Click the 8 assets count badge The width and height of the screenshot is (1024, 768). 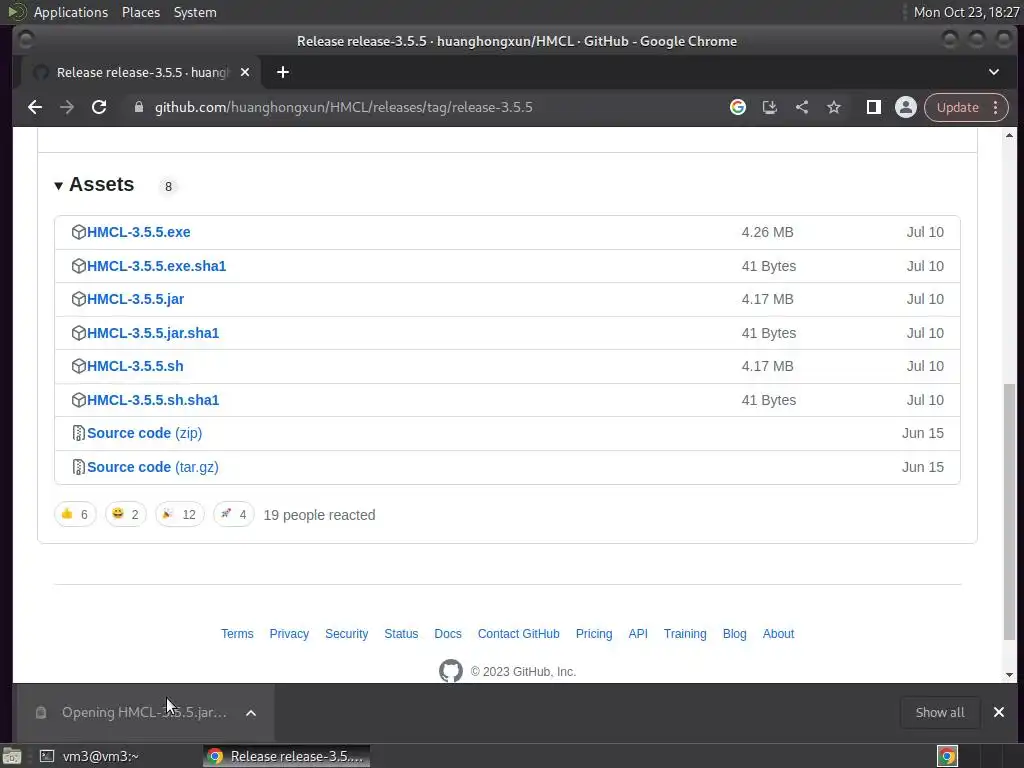click(168, 187)
